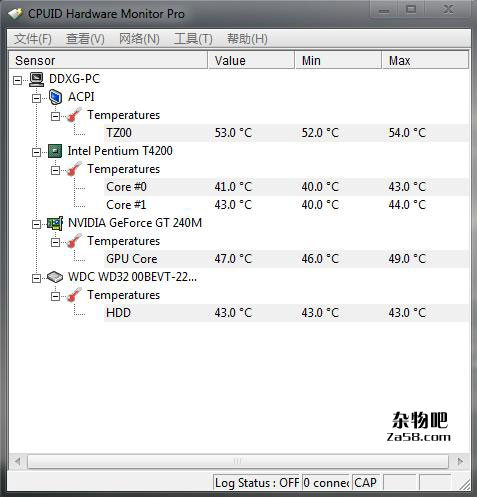Click the scrollbar right arrow

(x=460, y=462)
